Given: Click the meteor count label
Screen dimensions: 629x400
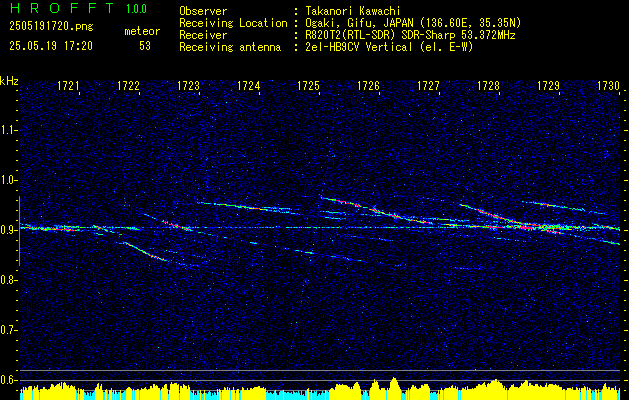Looking at the screenshot, I should tap(142, 31).
